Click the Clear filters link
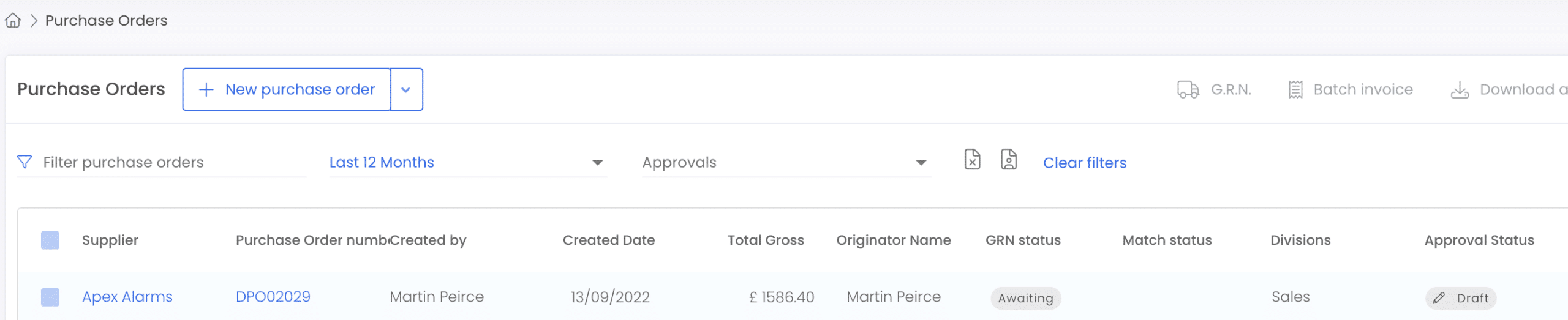This screenshot has height=320, width=1568. [x=1085, y=163]
